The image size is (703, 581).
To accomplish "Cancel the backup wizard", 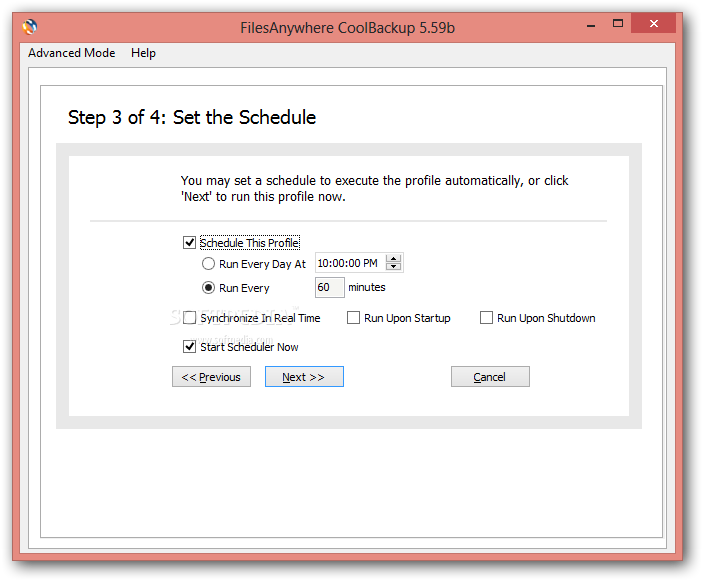I will click(490, 377).
